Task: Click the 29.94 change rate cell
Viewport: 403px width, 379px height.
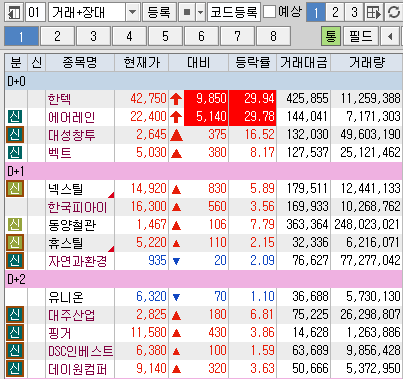Action: coord(253,99)
